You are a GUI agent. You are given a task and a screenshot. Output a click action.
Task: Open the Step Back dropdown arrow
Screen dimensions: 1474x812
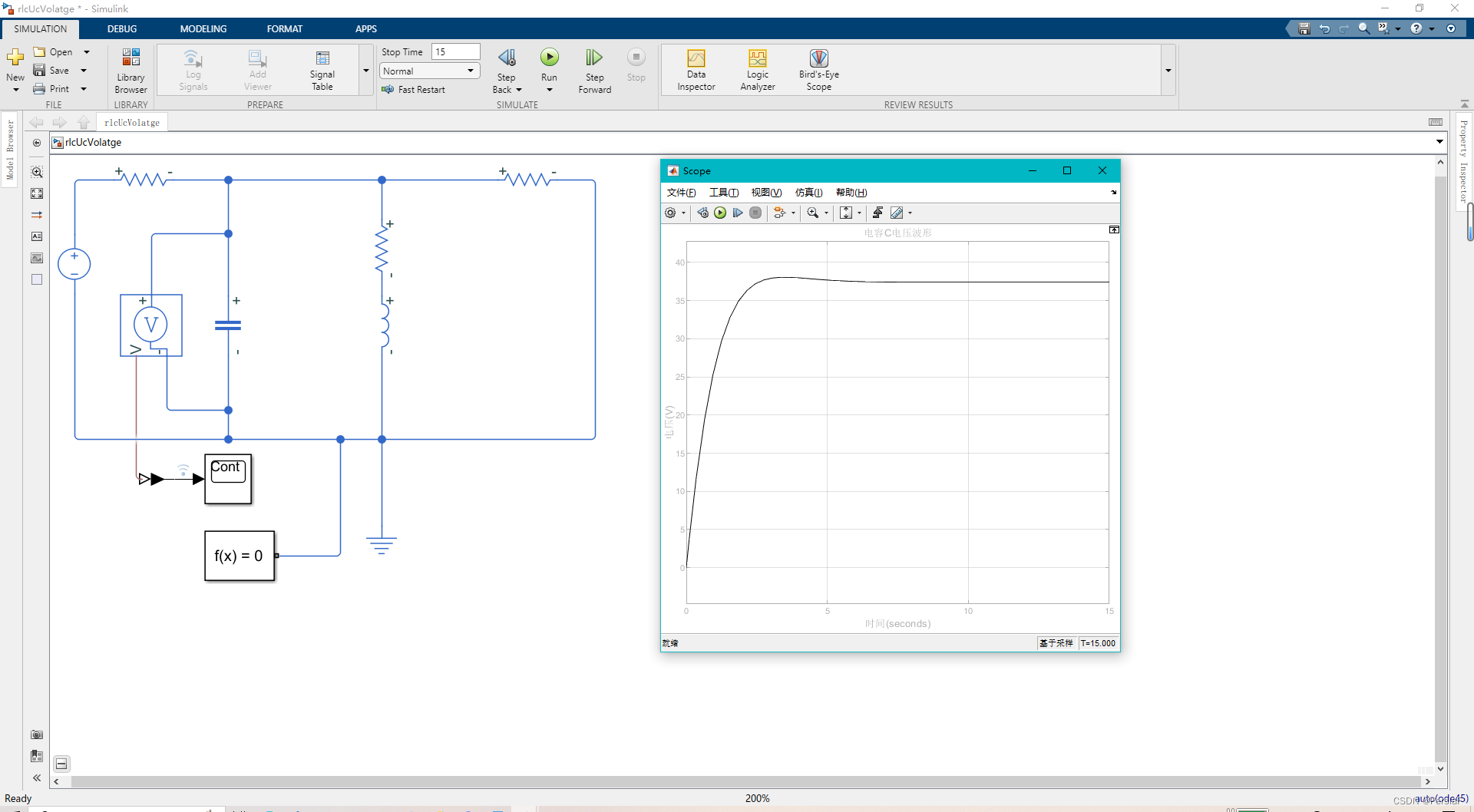tap(519, 90)
